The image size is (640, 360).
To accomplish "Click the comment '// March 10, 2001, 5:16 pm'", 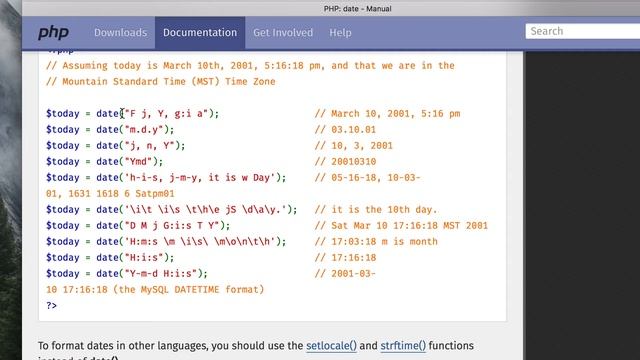I will (x=387, y=113).
